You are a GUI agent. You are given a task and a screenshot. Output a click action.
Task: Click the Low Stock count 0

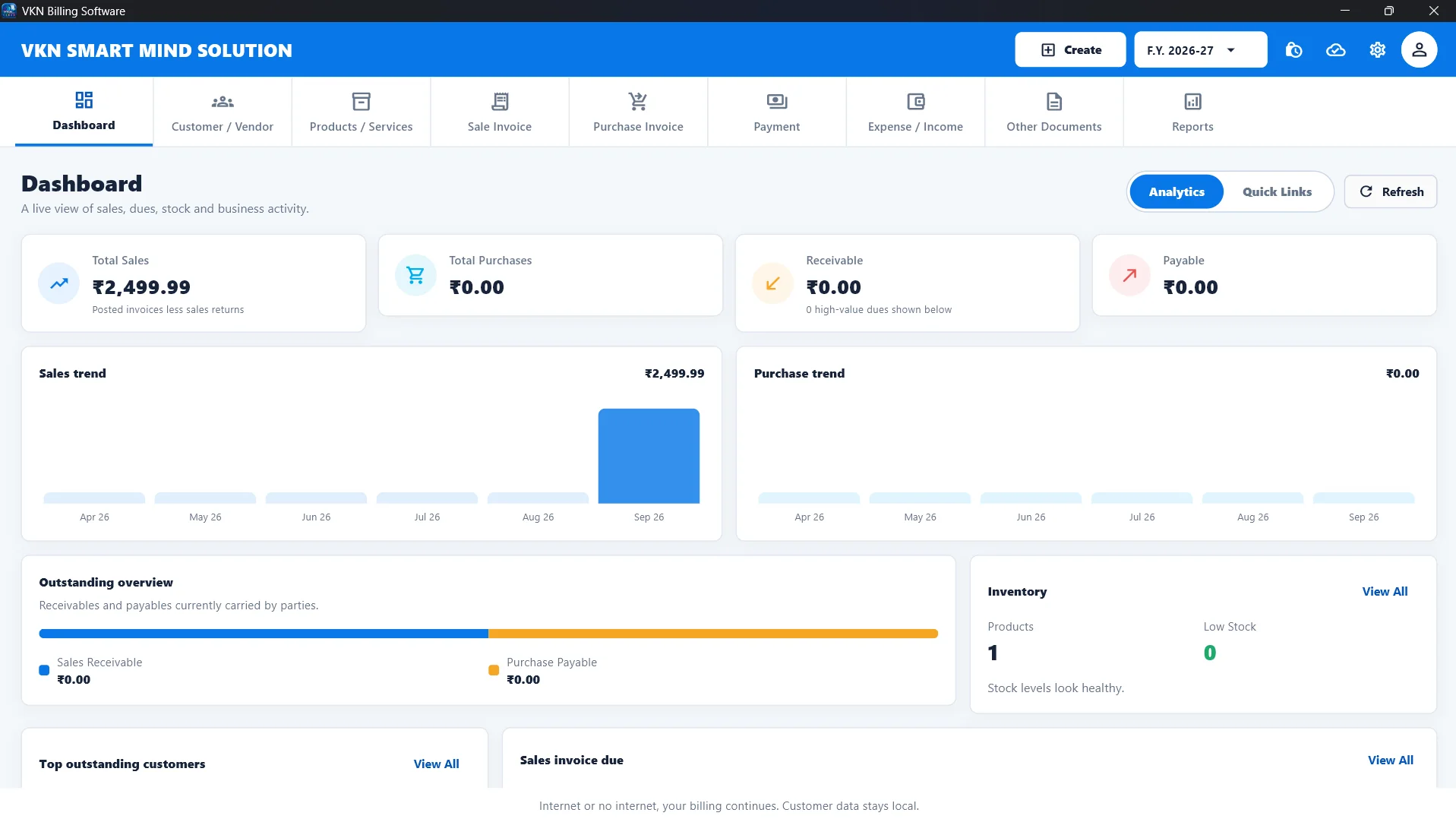1209,653
